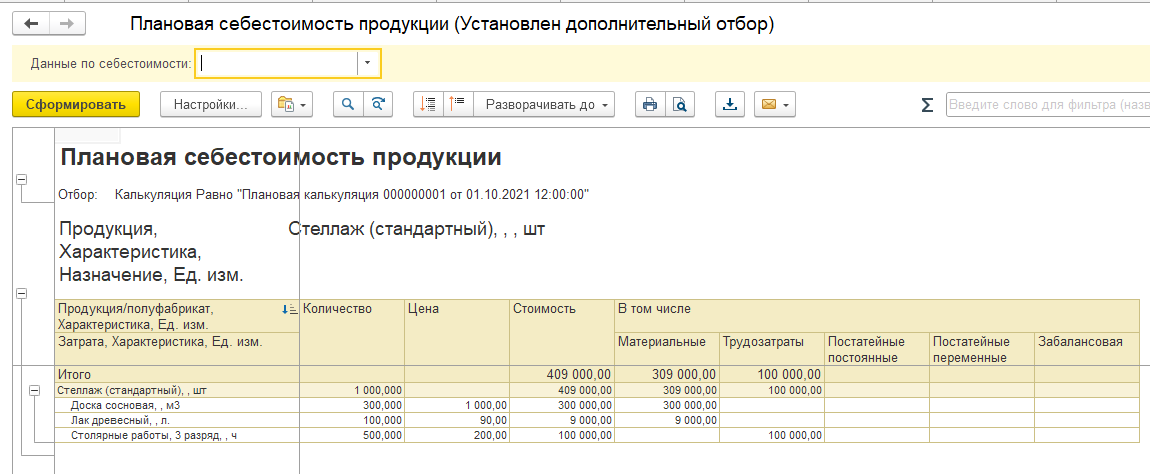The width and height of the screenshot is (1150, 474).
Task: Click the filter search input field
Action: point(1046,105)
